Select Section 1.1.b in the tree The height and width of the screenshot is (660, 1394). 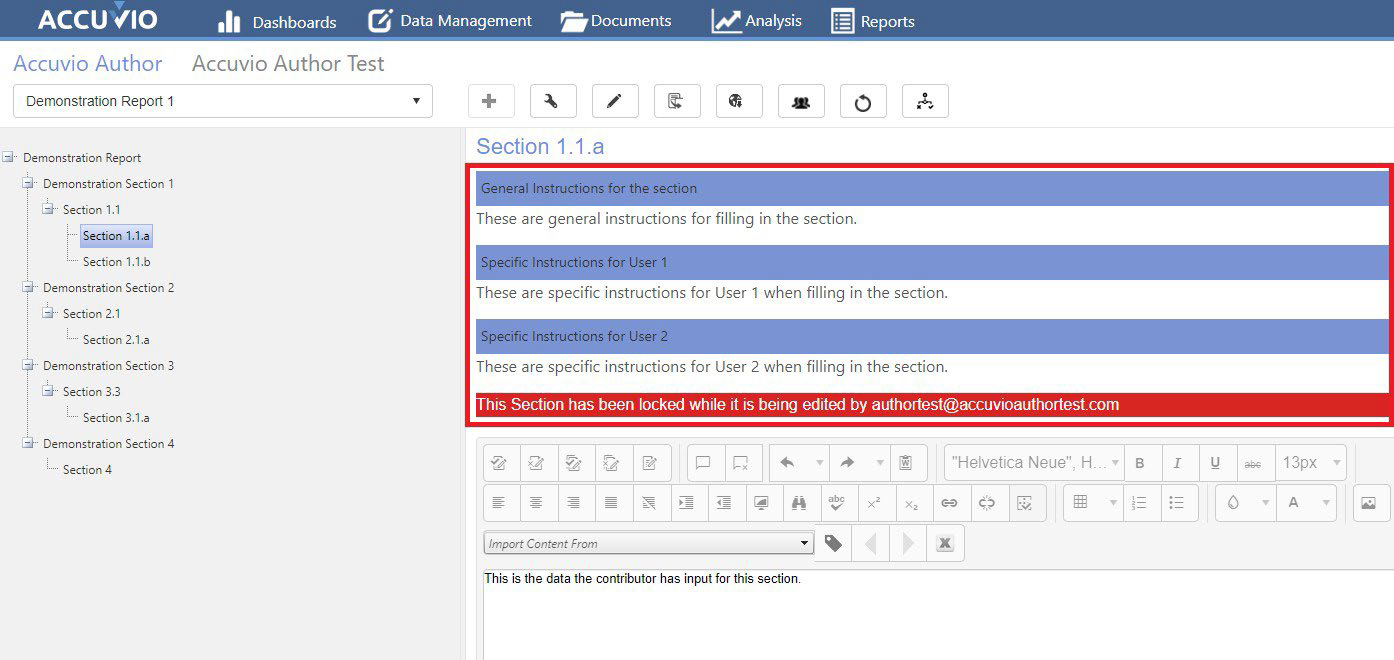117,262
